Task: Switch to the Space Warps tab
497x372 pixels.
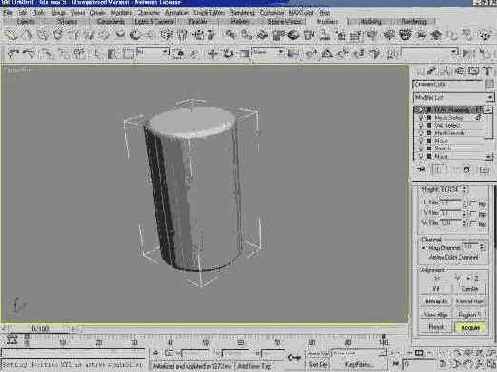Action: (284, 22)
